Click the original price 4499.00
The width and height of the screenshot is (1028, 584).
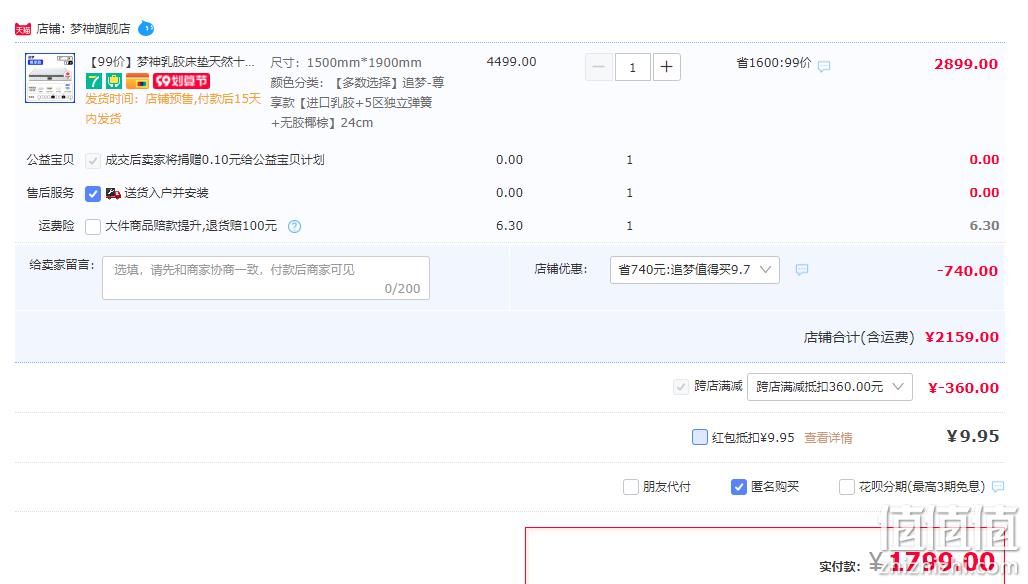click(511, 62)
